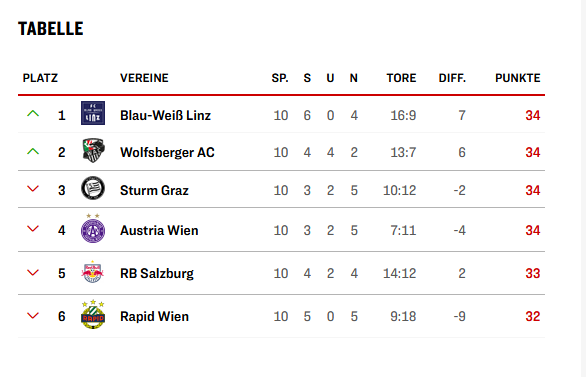Click green up arrow beside Wolfsberger AC
Viewport: 586px width, 377px height.
33,151
